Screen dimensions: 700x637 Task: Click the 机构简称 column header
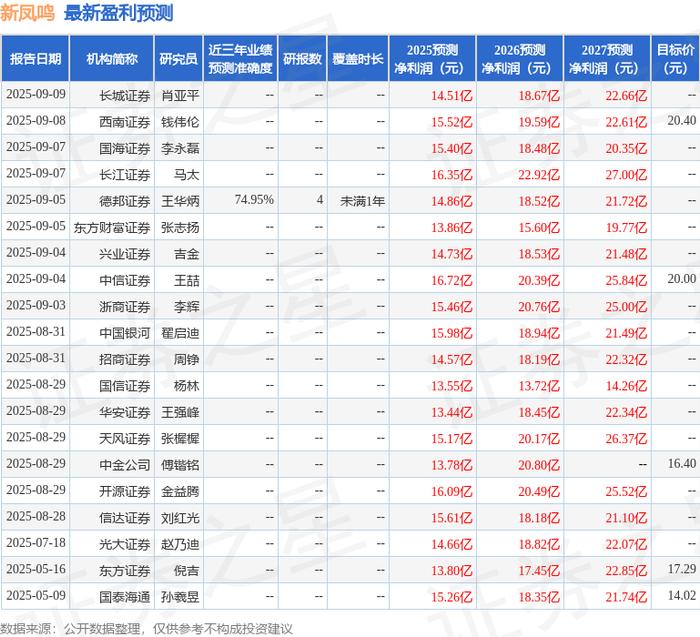click(112, 59)
